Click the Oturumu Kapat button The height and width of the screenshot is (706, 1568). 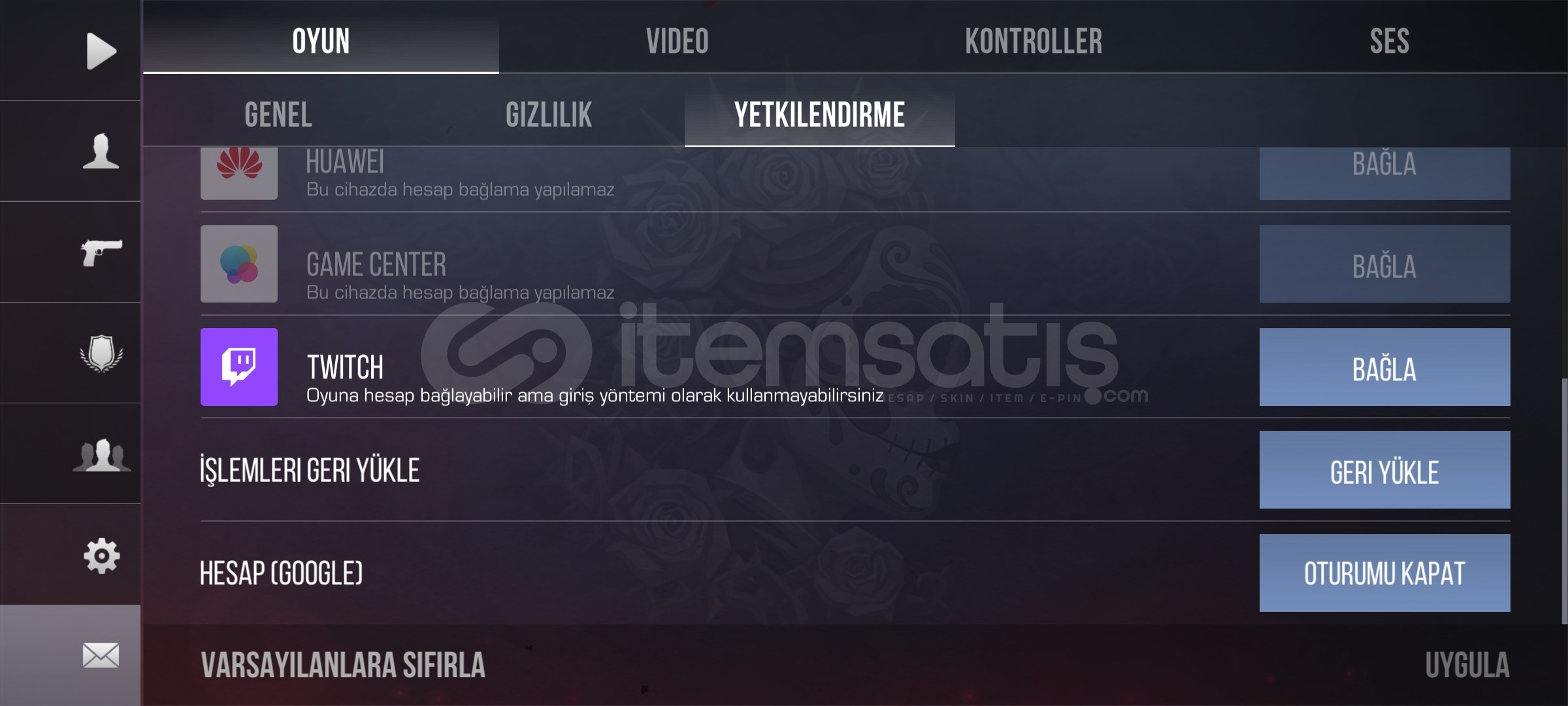(1384, 573)
